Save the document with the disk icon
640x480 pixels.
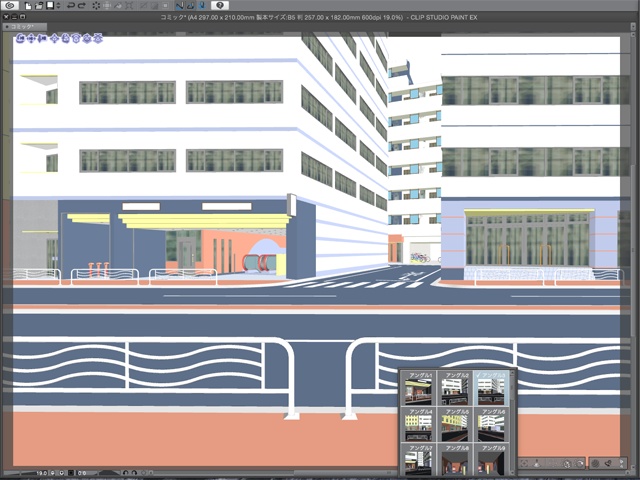49,6
